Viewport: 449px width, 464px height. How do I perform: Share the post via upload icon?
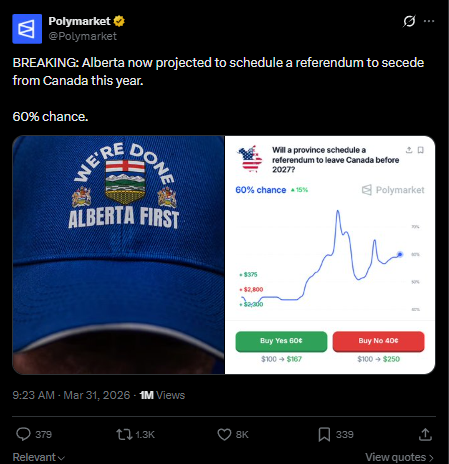coord(425,434)
